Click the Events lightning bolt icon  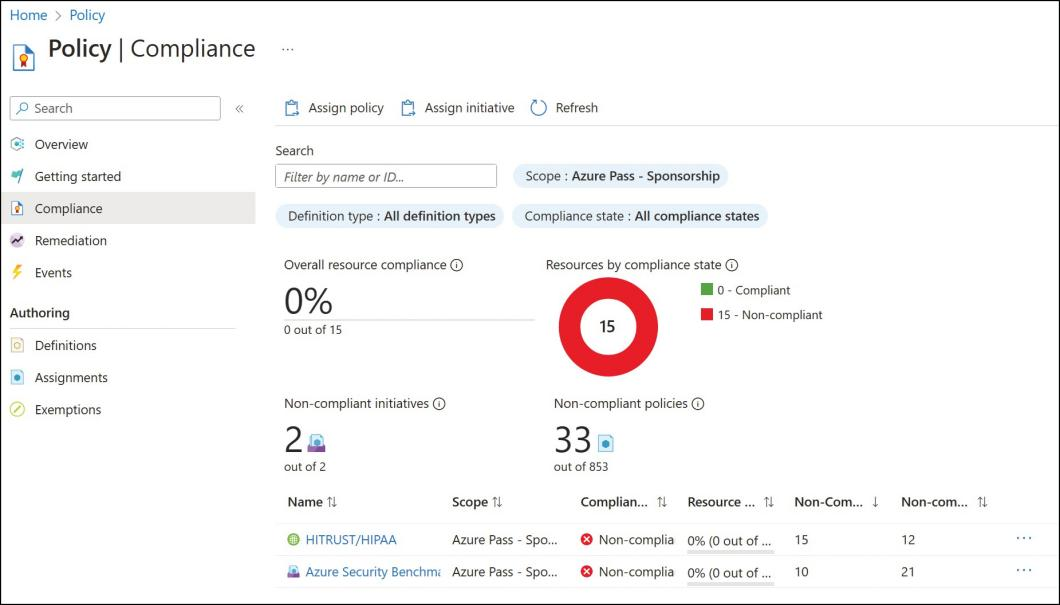(18, 272)
